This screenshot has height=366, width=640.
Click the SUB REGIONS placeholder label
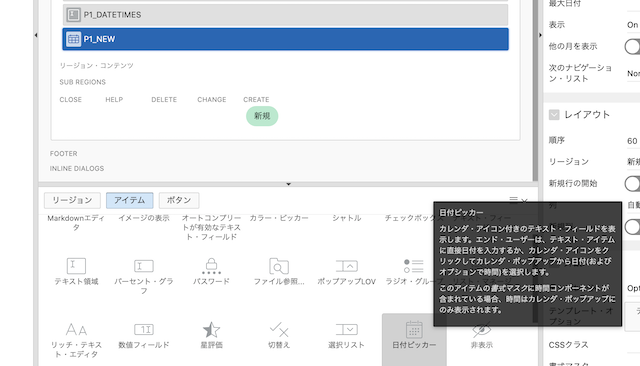tap(82, 82)
